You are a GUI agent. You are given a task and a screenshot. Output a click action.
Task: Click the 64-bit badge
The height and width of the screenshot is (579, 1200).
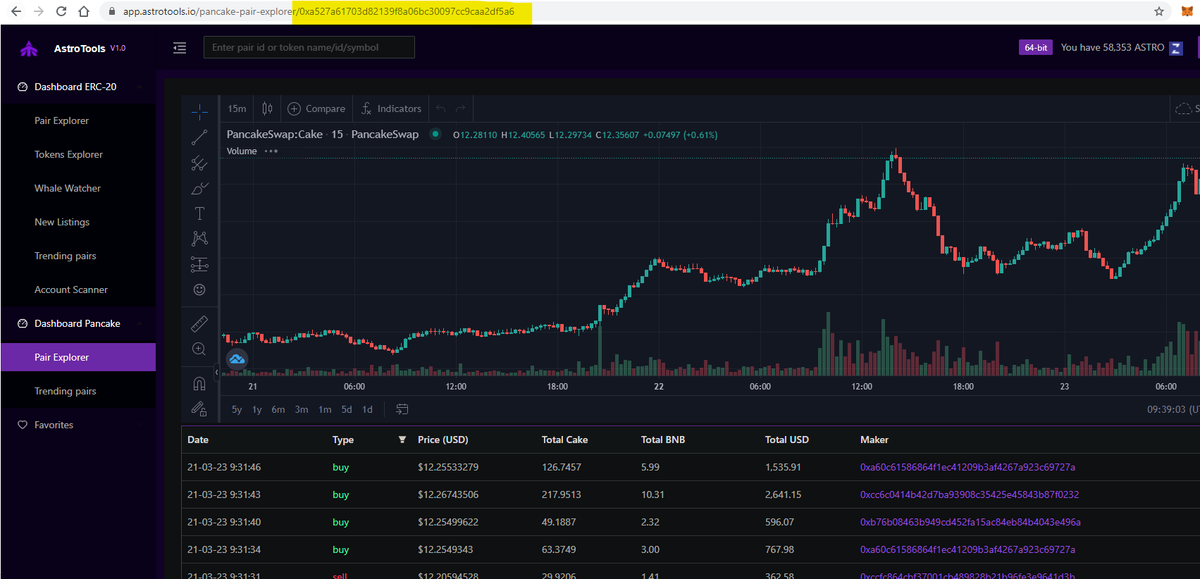(x=1034, y=47)
